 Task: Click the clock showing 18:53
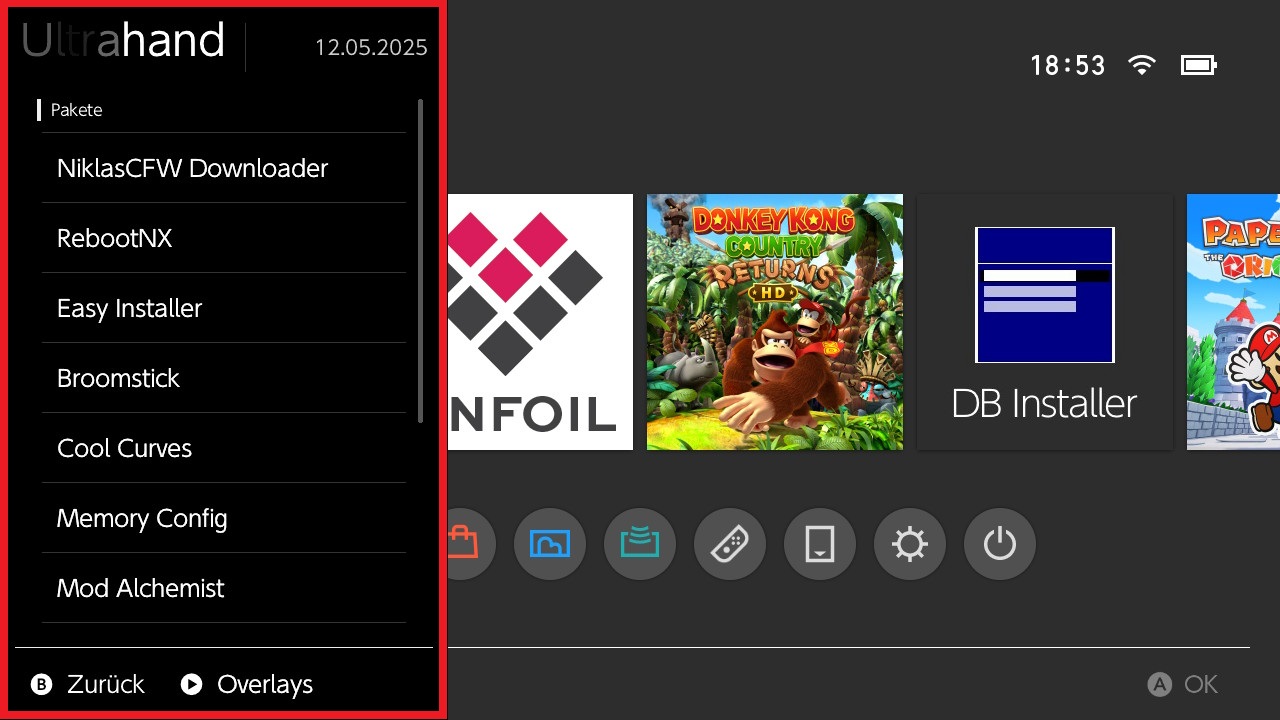click(x=1068, y=66)
